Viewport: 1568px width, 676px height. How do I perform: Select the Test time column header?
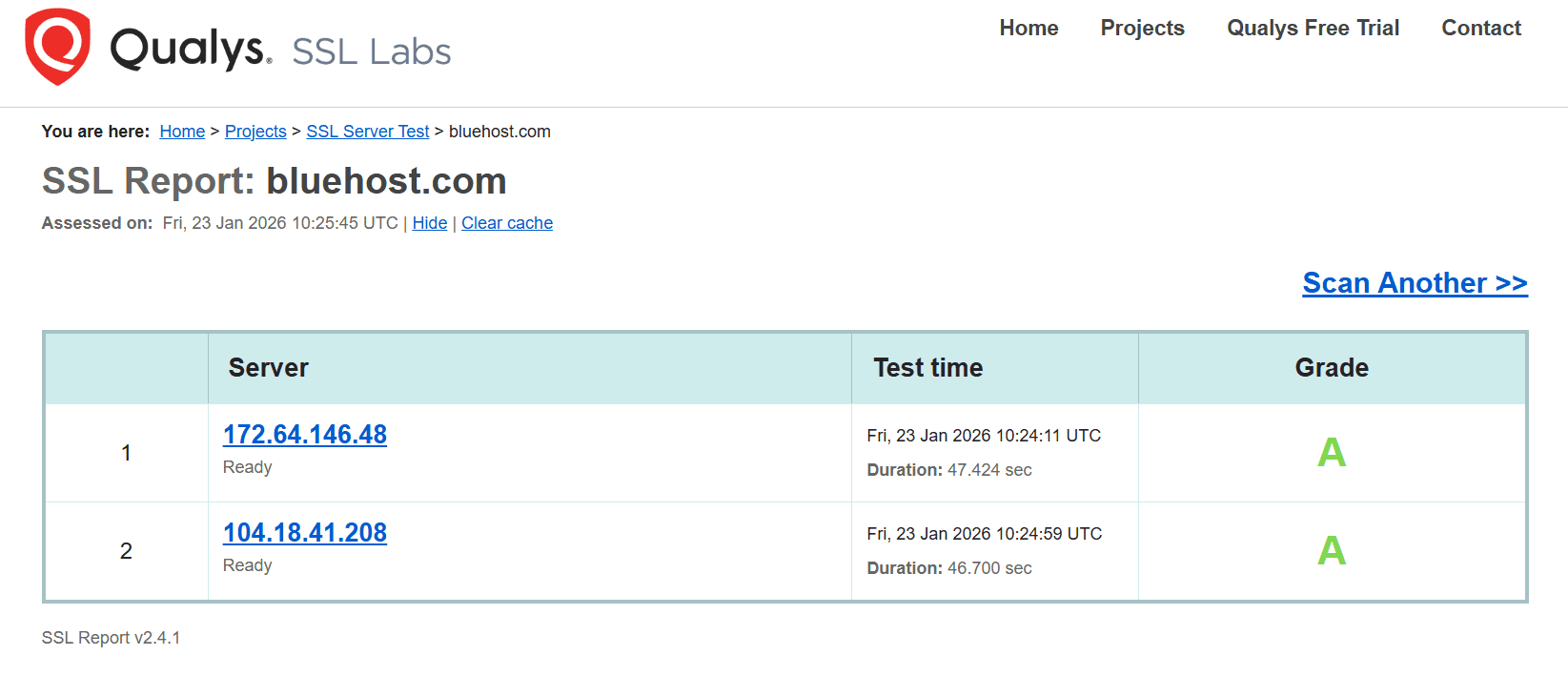coord(927,367)
